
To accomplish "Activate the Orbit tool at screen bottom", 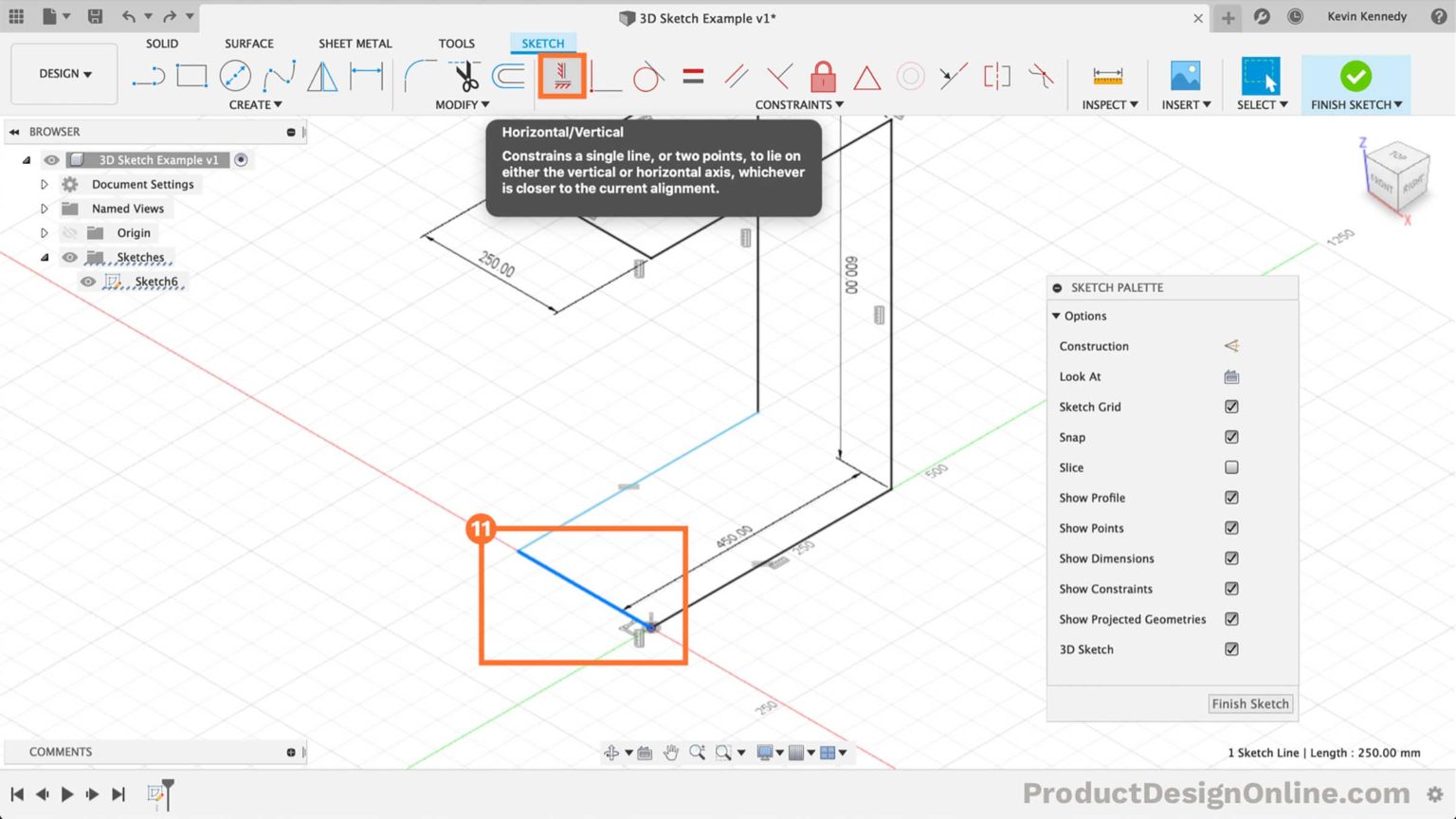I will click(611, 752).
